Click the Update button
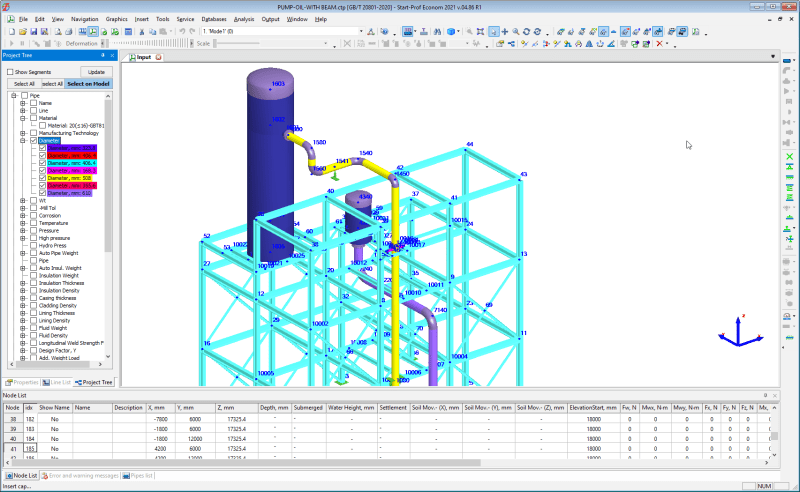 96,72
